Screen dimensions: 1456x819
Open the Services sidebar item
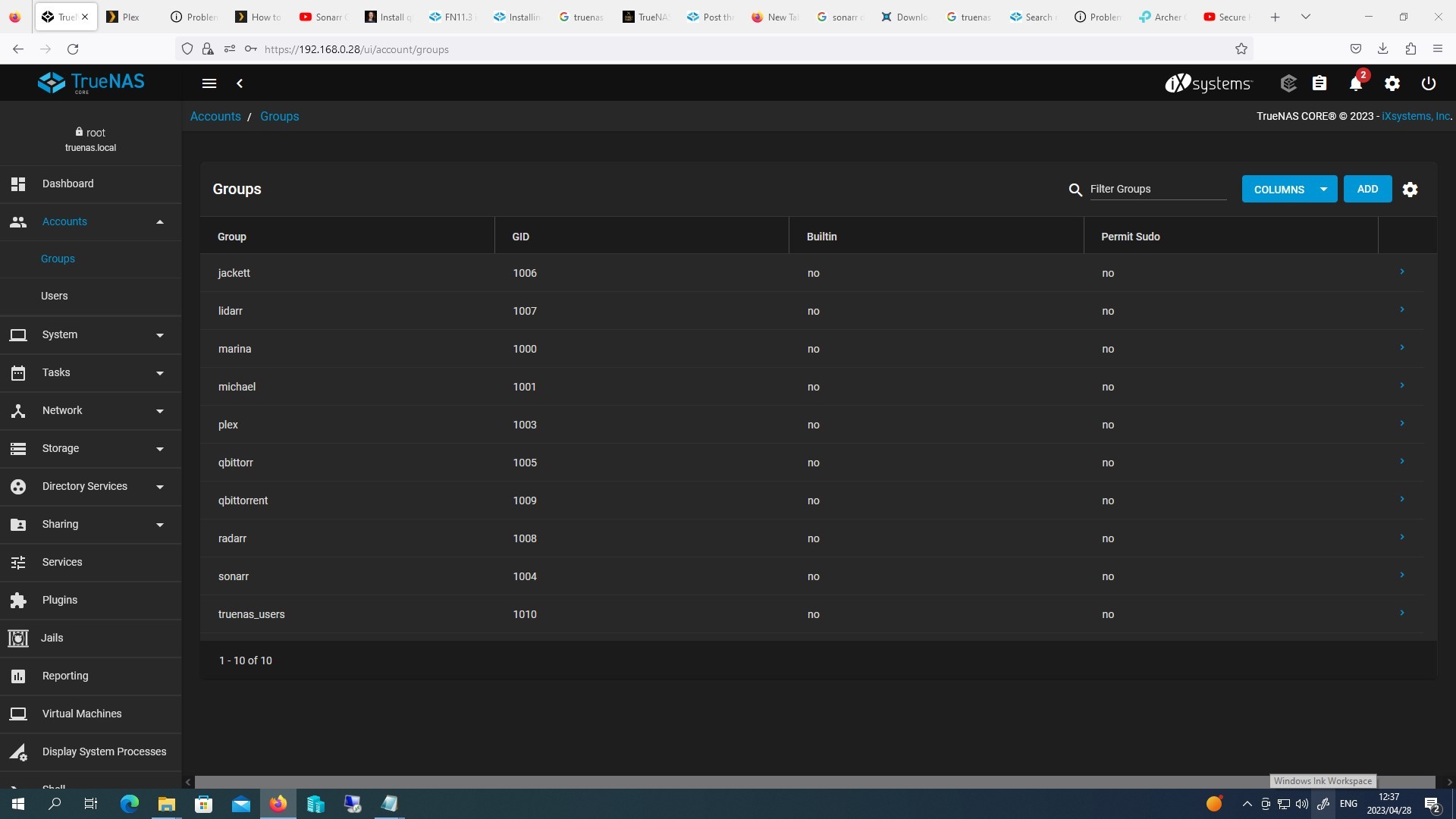tap(90, 562)
